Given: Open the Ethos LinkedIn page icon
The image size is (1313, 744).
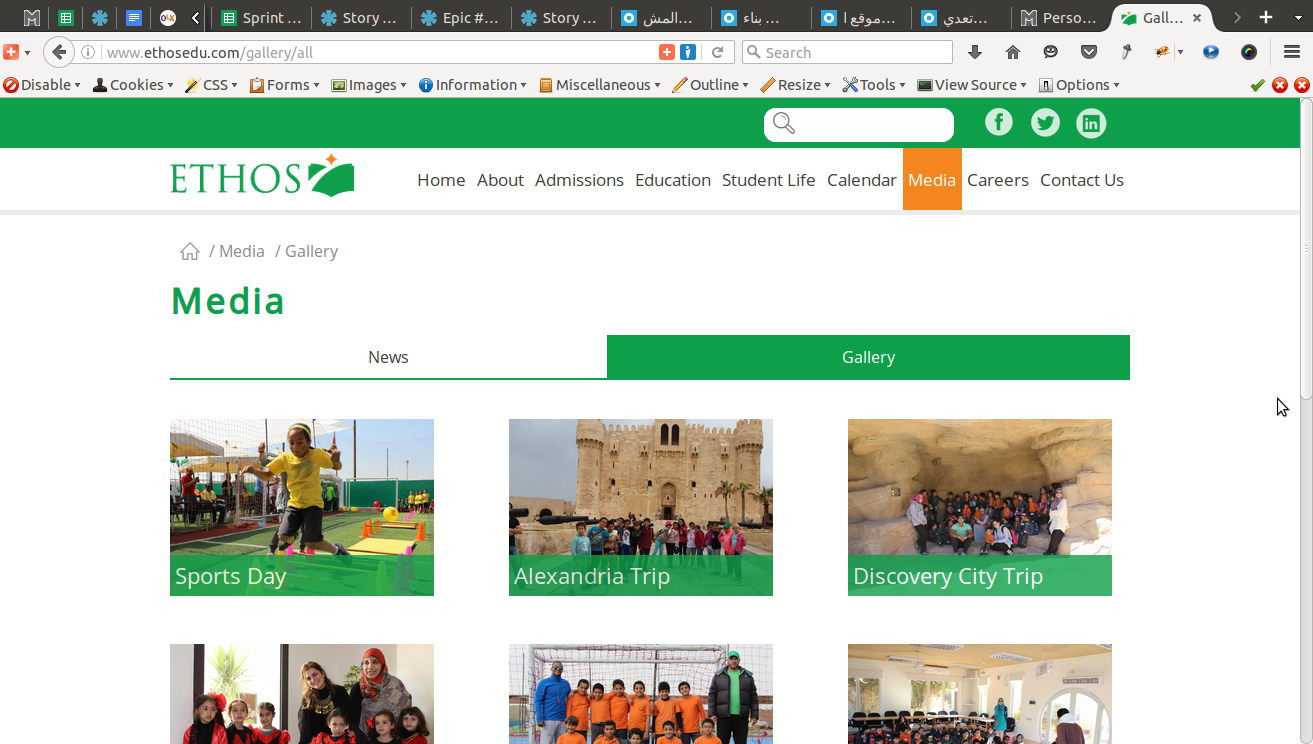Looking at the screenshot, I should [x=1091, y=123].
